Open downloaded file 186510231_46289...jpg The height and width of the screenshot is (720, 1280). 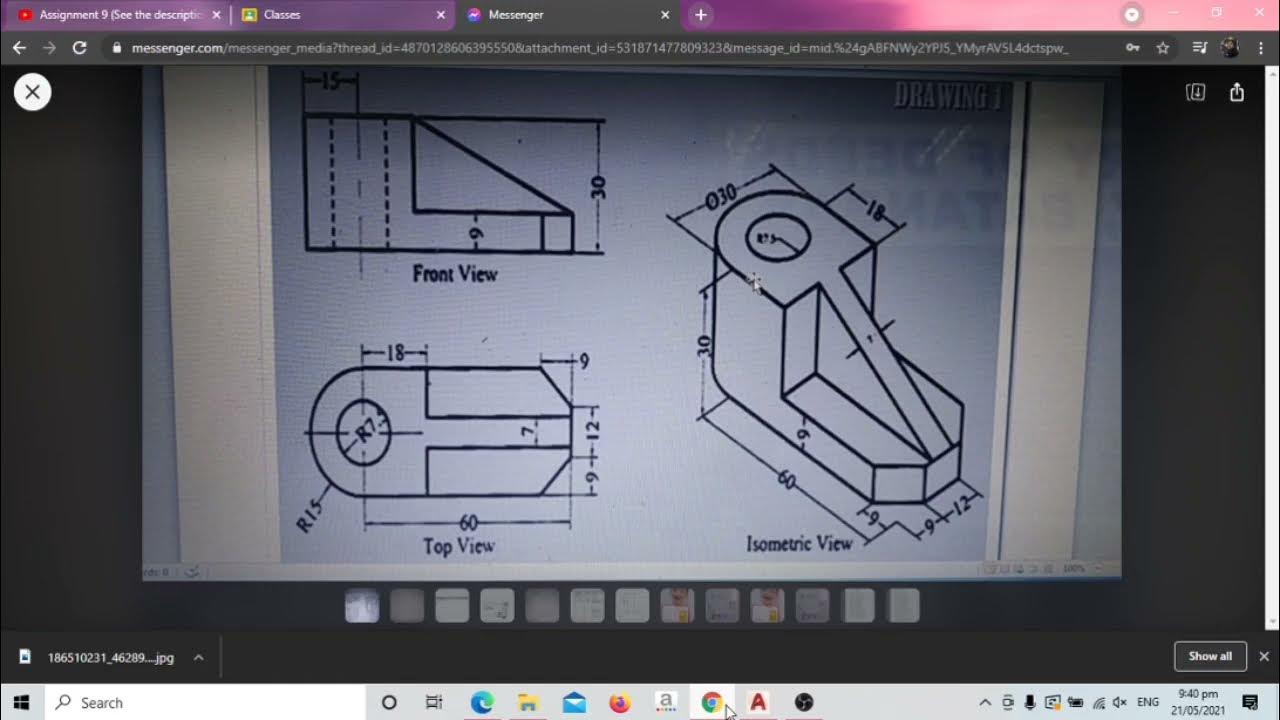[x=110, y=657]
